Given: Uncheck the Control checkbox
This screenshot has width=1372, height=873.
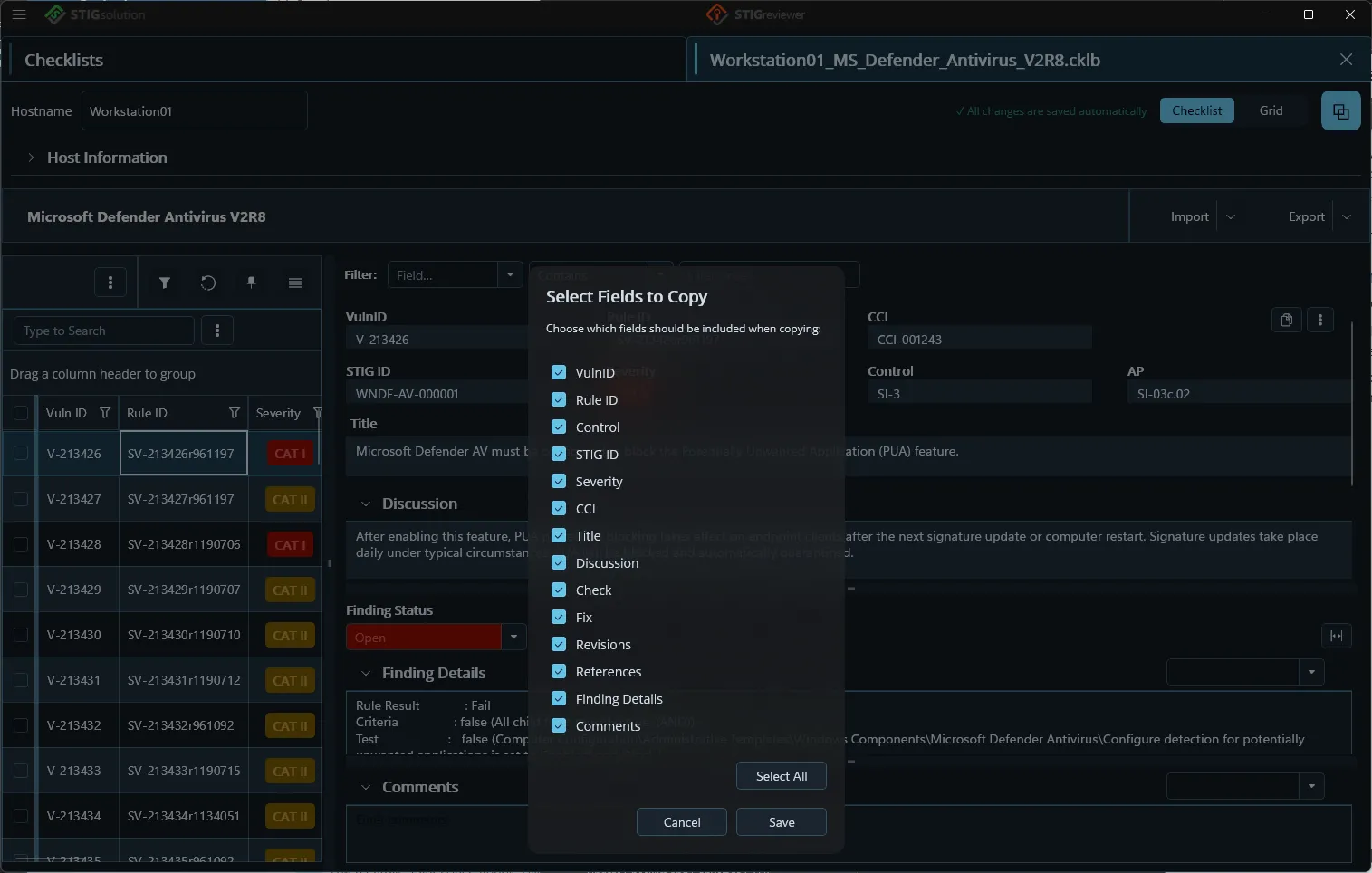Looking at the screenshot, I should coord(559,427).
